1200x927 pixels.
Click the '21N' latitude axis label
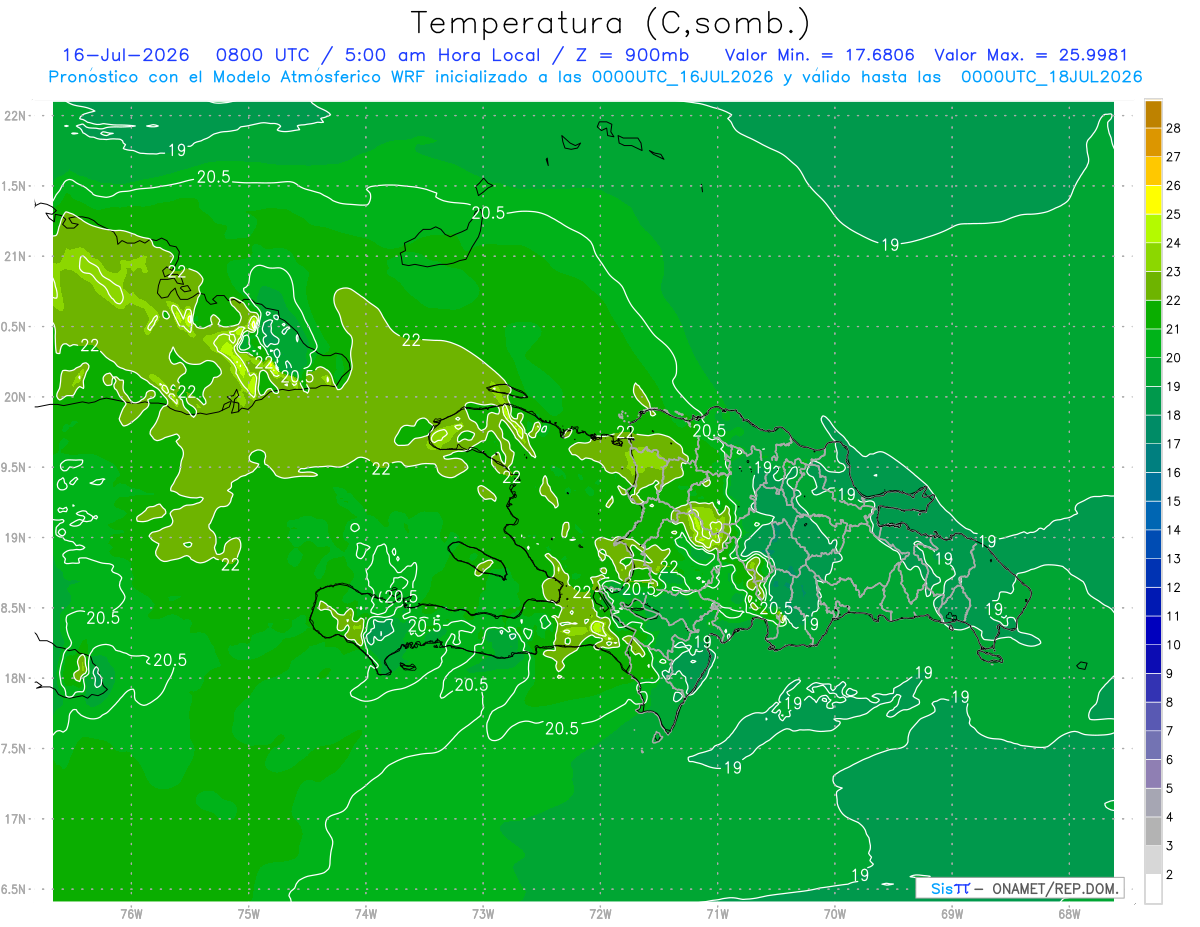16,257
